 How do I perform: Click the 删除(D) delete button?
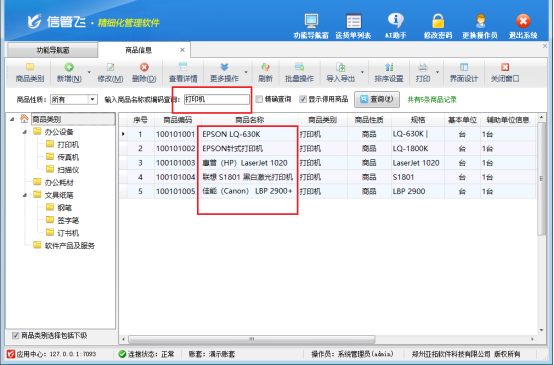pyautogui.click(x=144, y=73)
